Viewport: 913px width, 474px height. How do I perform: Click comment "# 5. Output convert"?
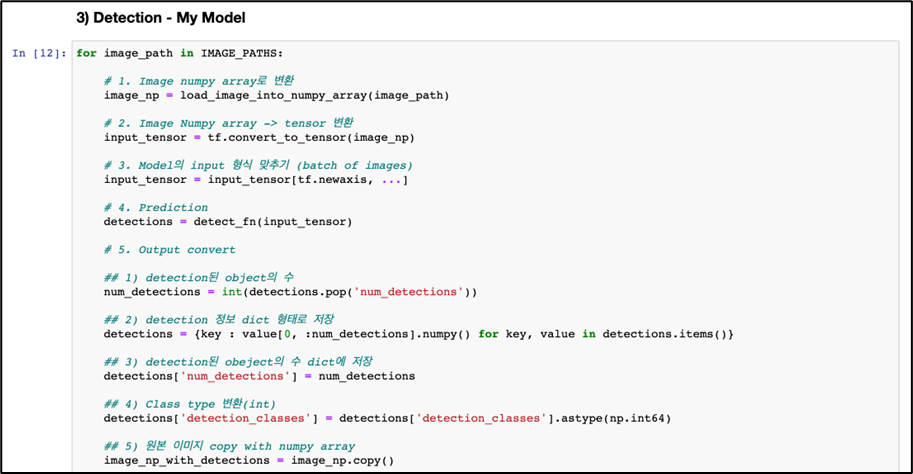click(169, 250)
